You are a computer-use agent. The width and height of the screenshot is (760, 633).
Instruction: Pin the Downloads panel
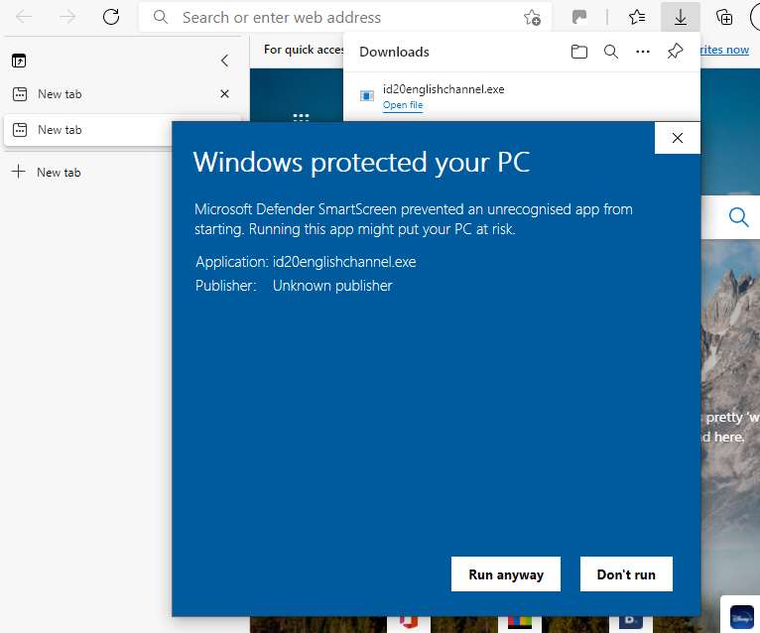pyautogui.click(x=675, y=51)
